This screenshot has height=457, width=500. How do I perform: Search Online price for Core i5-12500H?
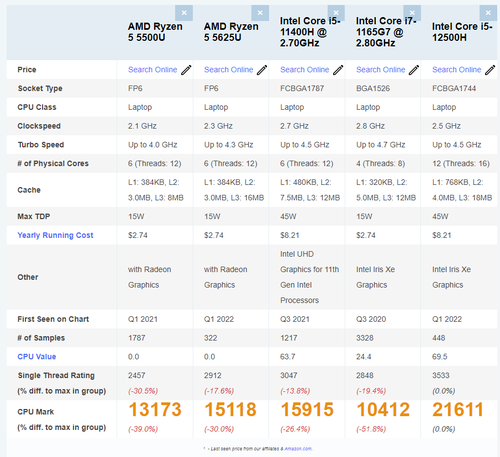[457, 70]
